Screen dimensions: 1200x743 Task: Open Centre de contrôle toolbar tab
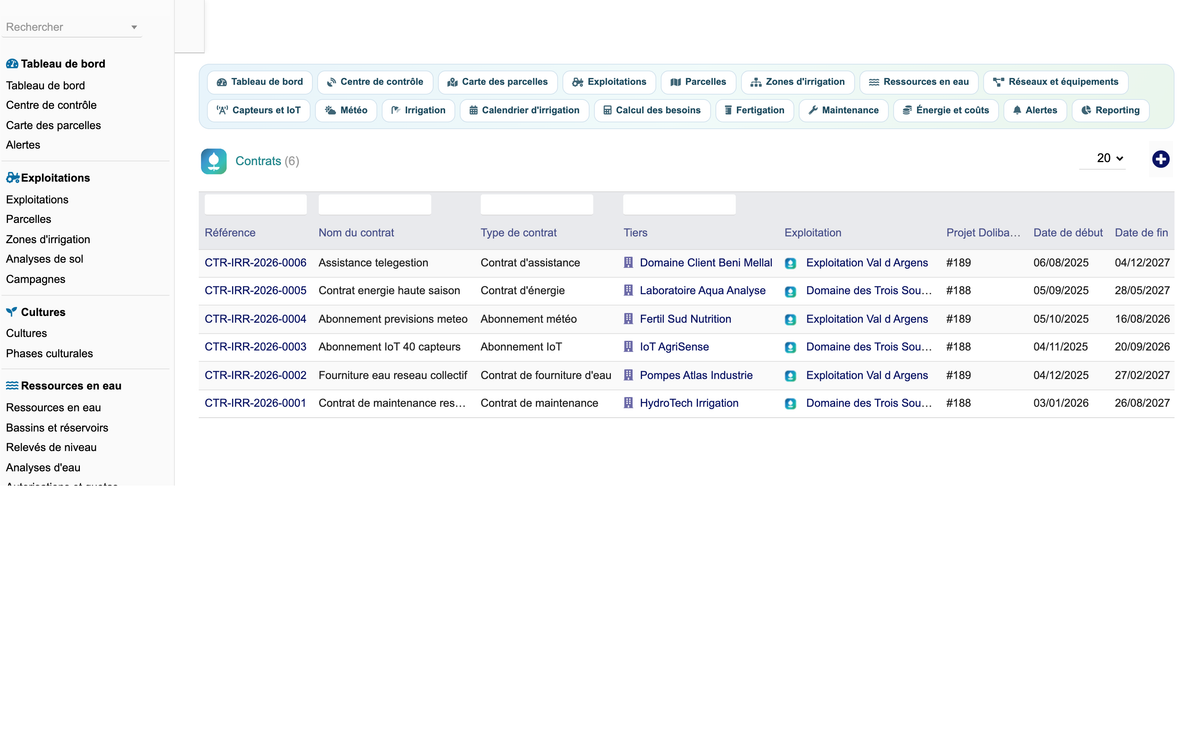click(375, 82)
